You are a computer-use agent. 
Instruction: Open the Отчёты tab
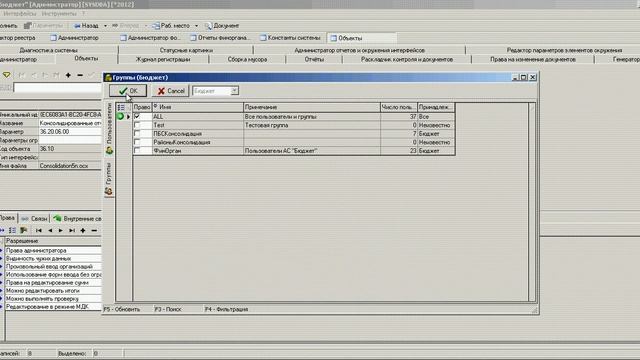314,60
